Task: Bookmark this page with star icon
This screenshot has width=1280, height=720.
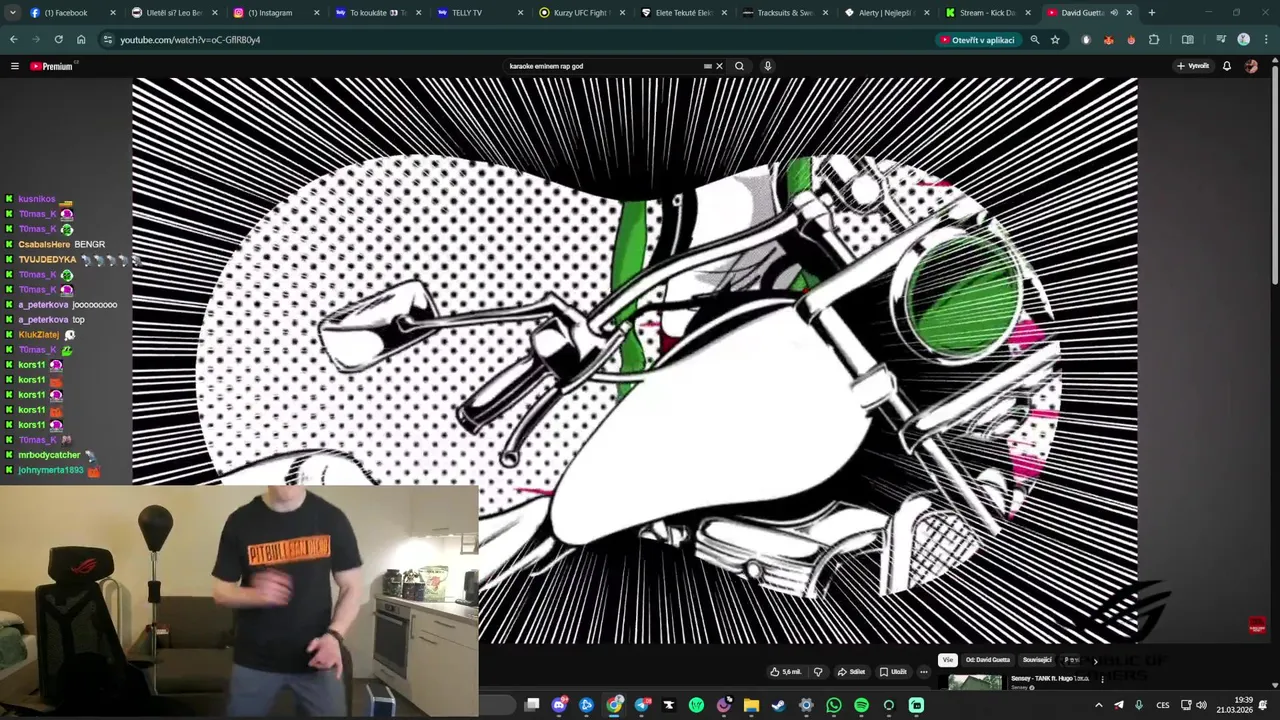Action: (x=1055, y=40)
